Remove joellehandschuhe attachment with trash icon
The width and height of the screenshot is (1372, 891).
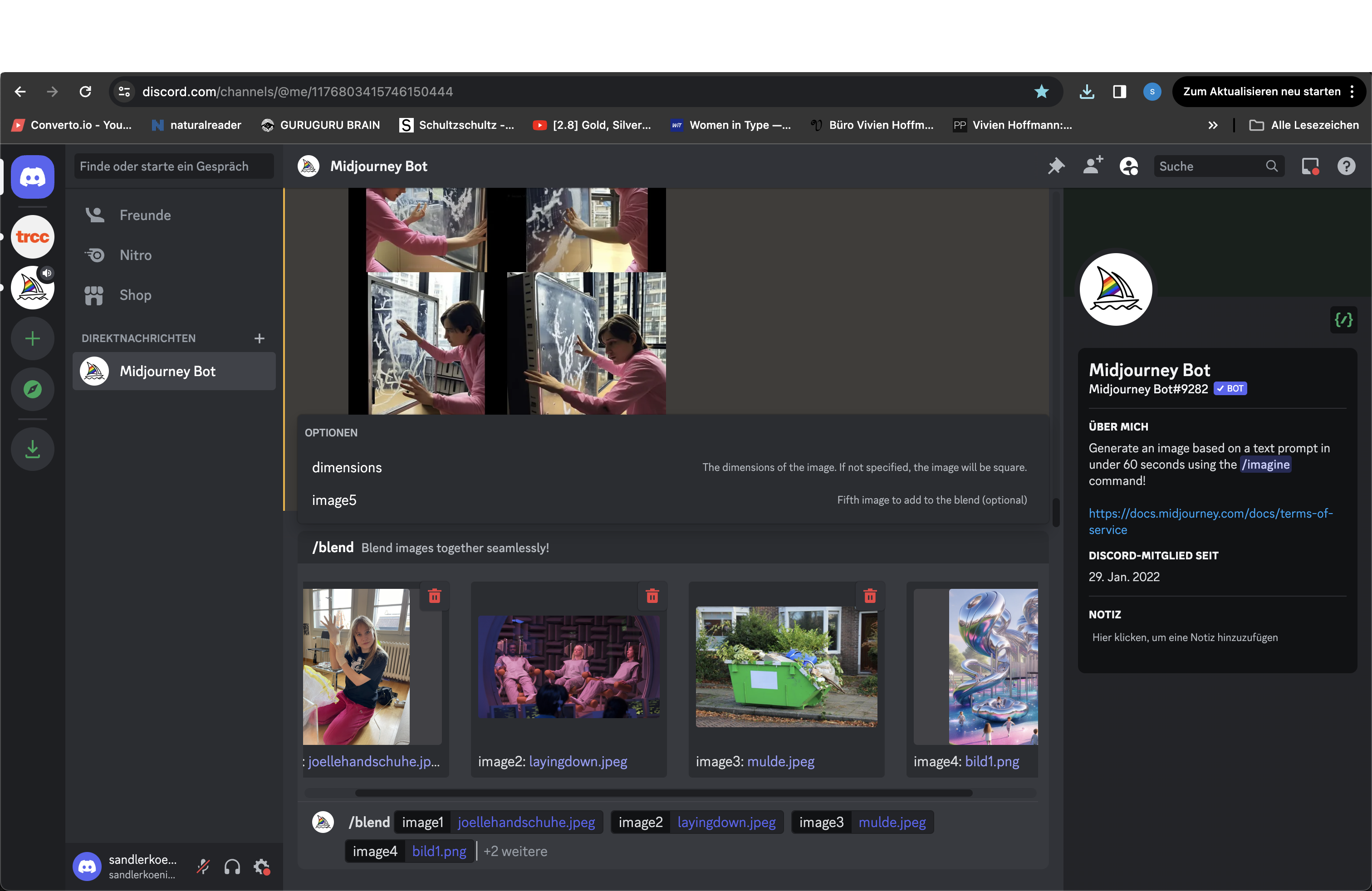tap(435, 596)
